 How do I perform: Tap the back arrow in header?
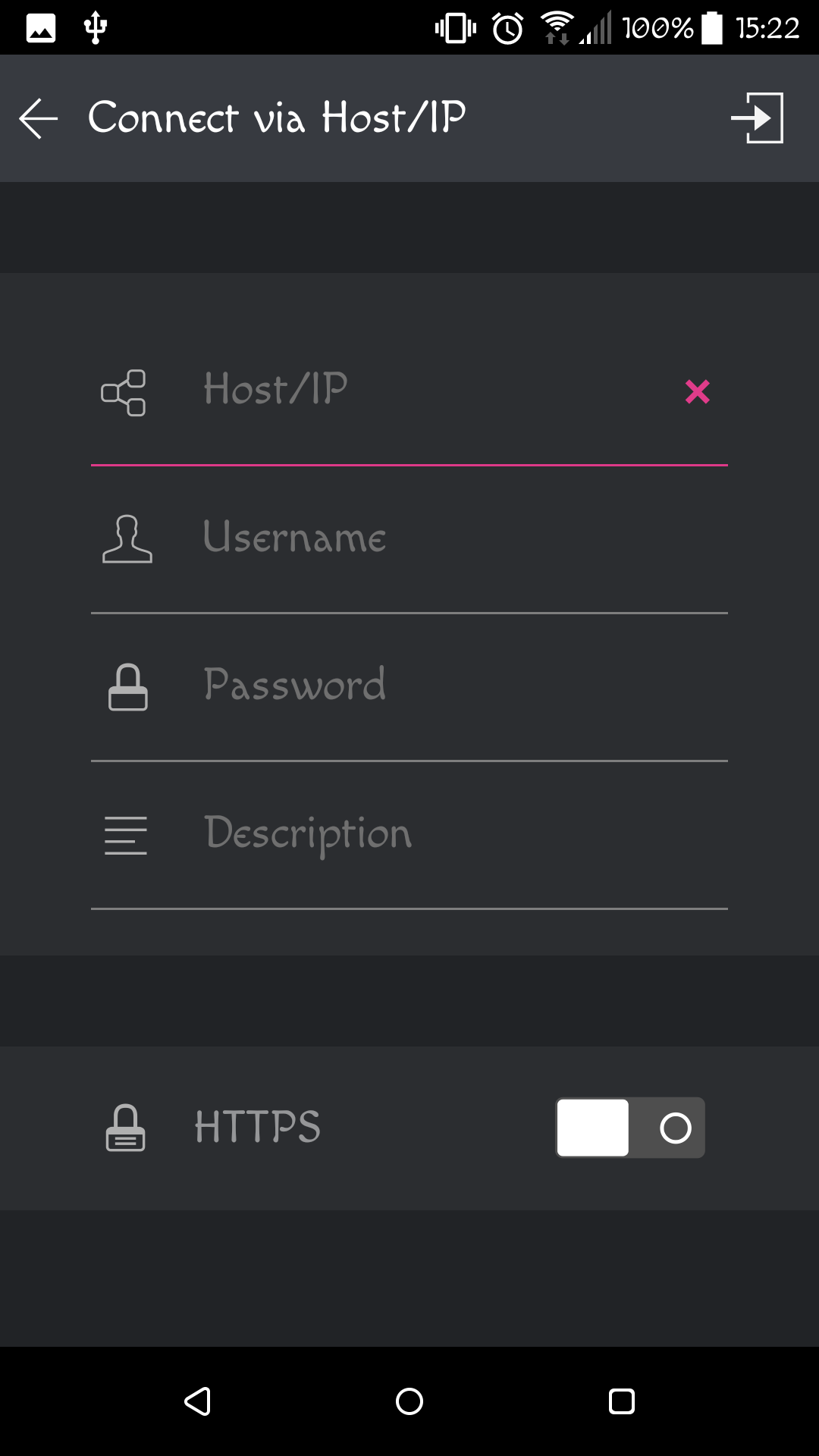39,118
